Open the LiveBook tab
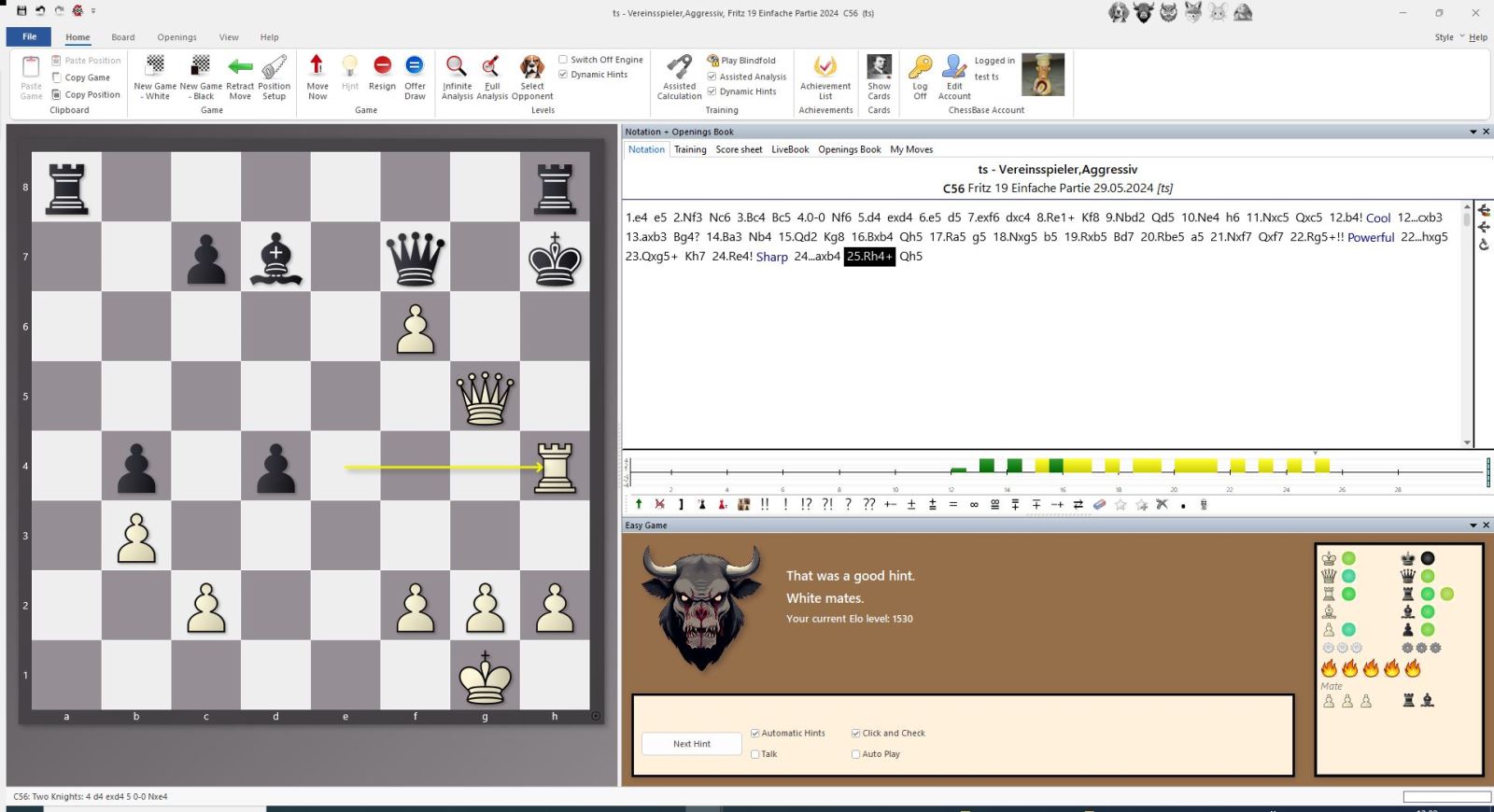1494x812 pixels. pos(790,149)
